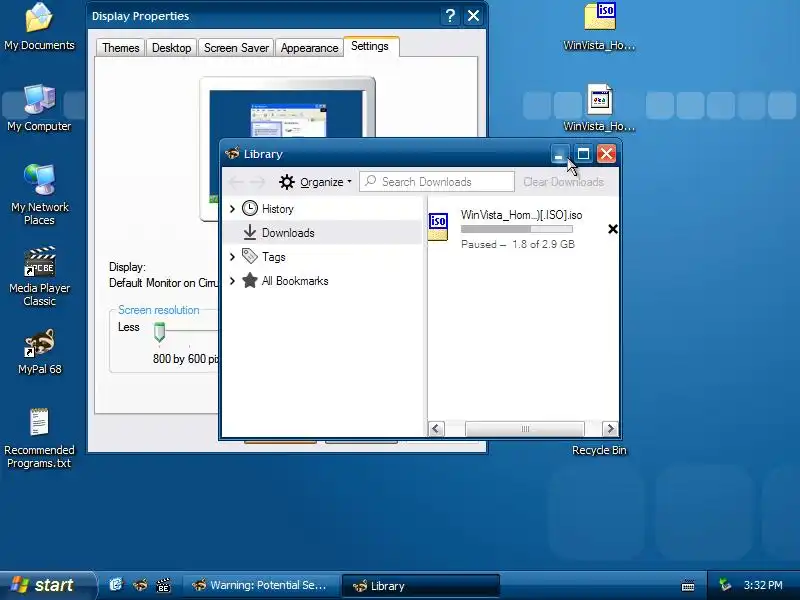Click the network tray icon near clock
The height and width of the screenshot is (600, 800).
click(724, 585)
